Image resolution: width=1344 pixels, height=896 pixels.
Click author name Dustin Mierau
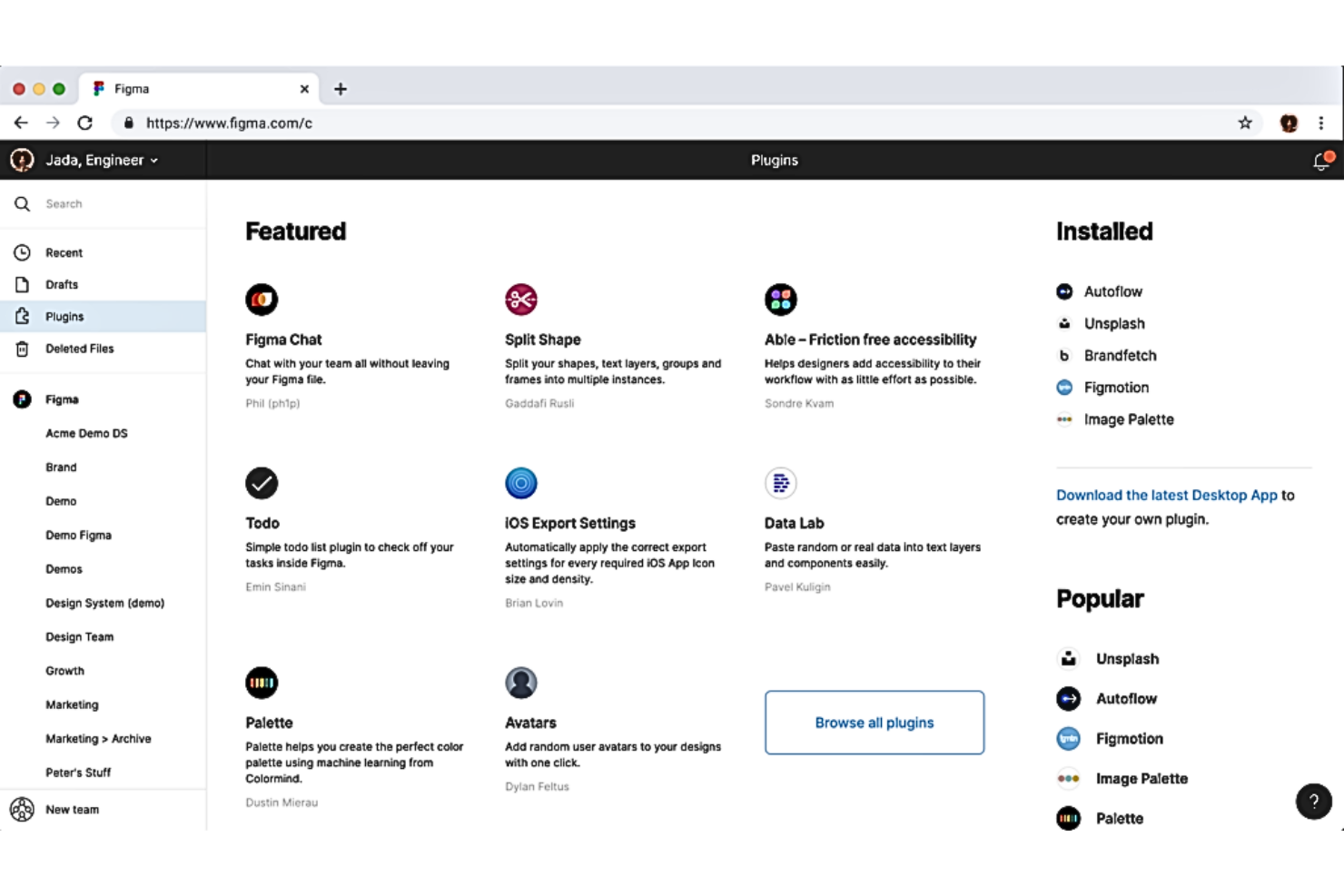tap(282, 802)
